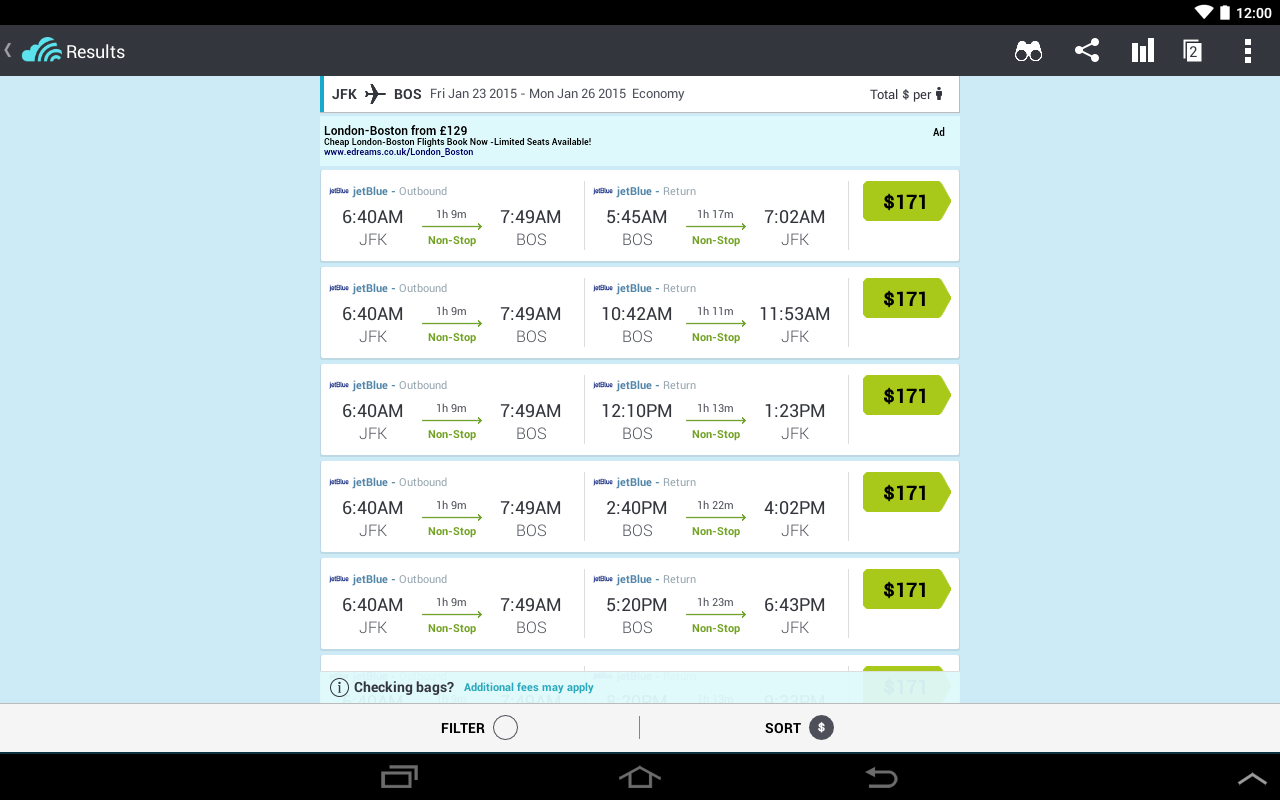Screen dimensions: 1280x800
Task: Select $171 price for 5:20PM return flight
Action: click(x=906, y=590)
